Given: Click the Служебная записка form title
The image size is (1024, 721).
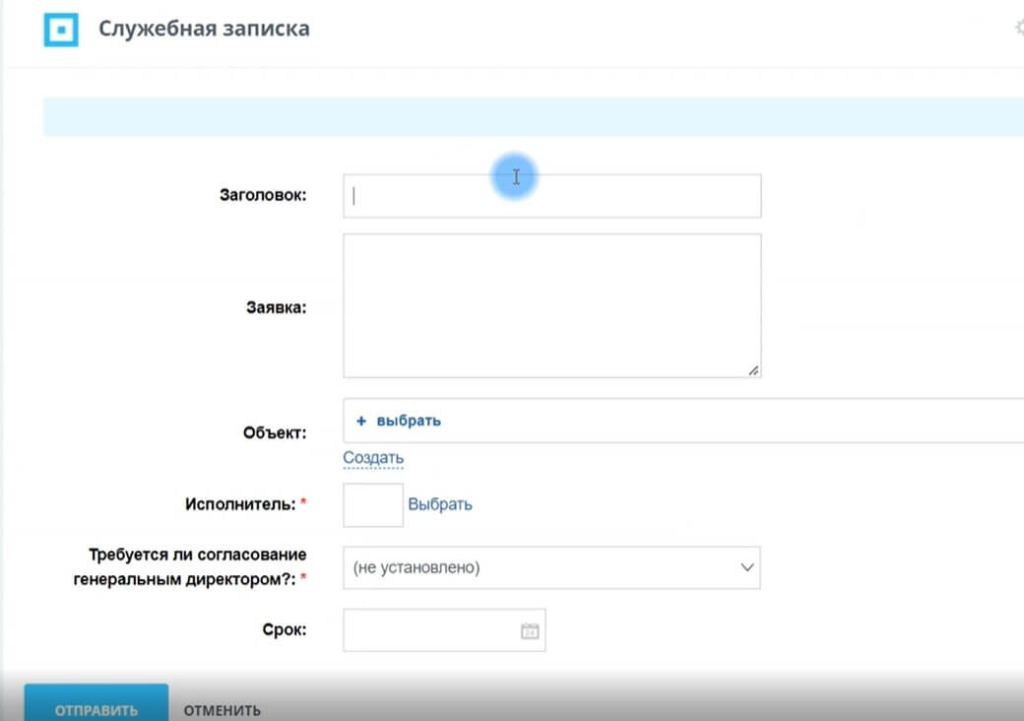Looking at the screenshot, I should 203,29.
